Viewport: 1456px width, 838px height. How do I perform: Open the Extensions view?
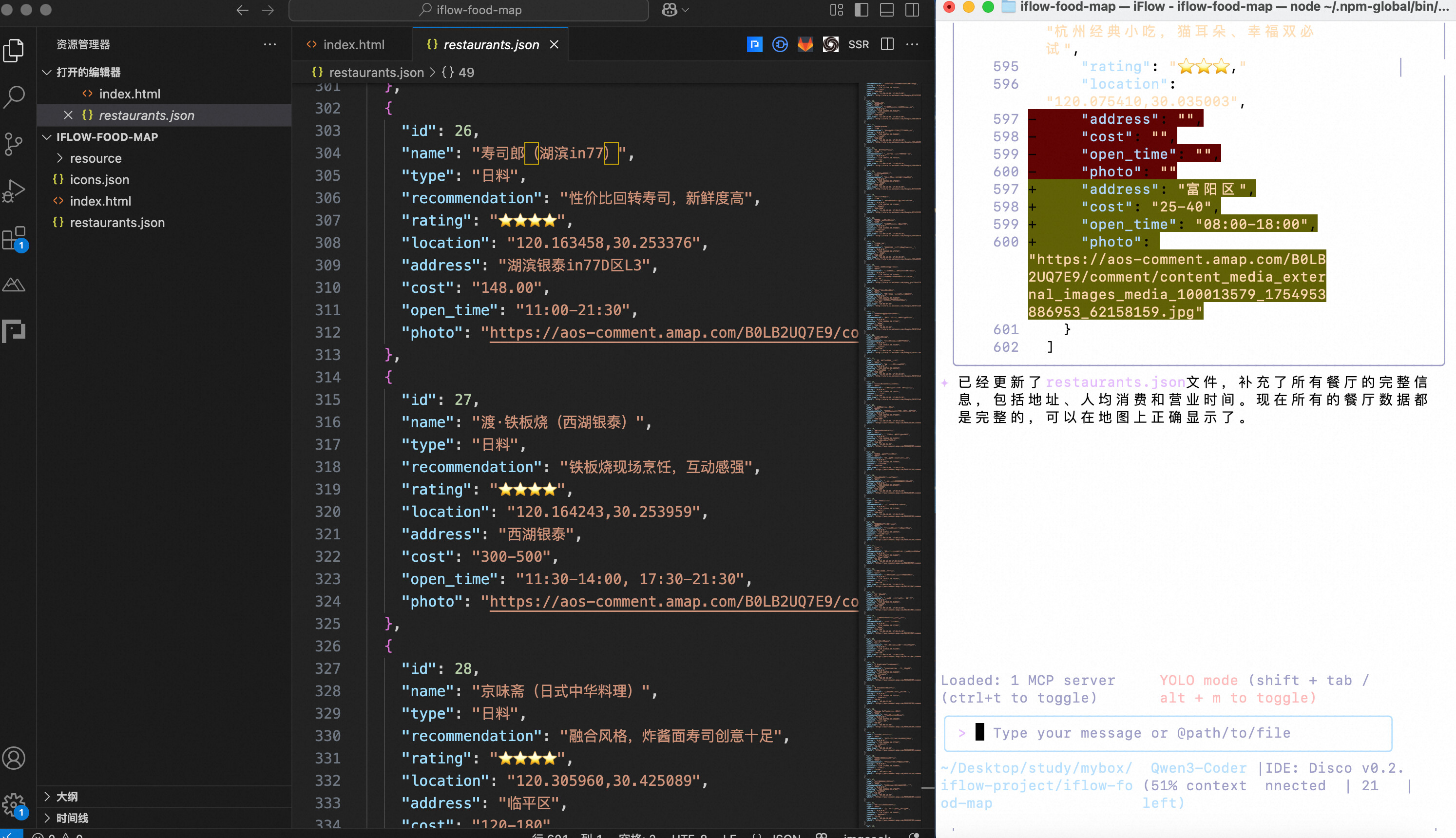[x=14, y=238]
